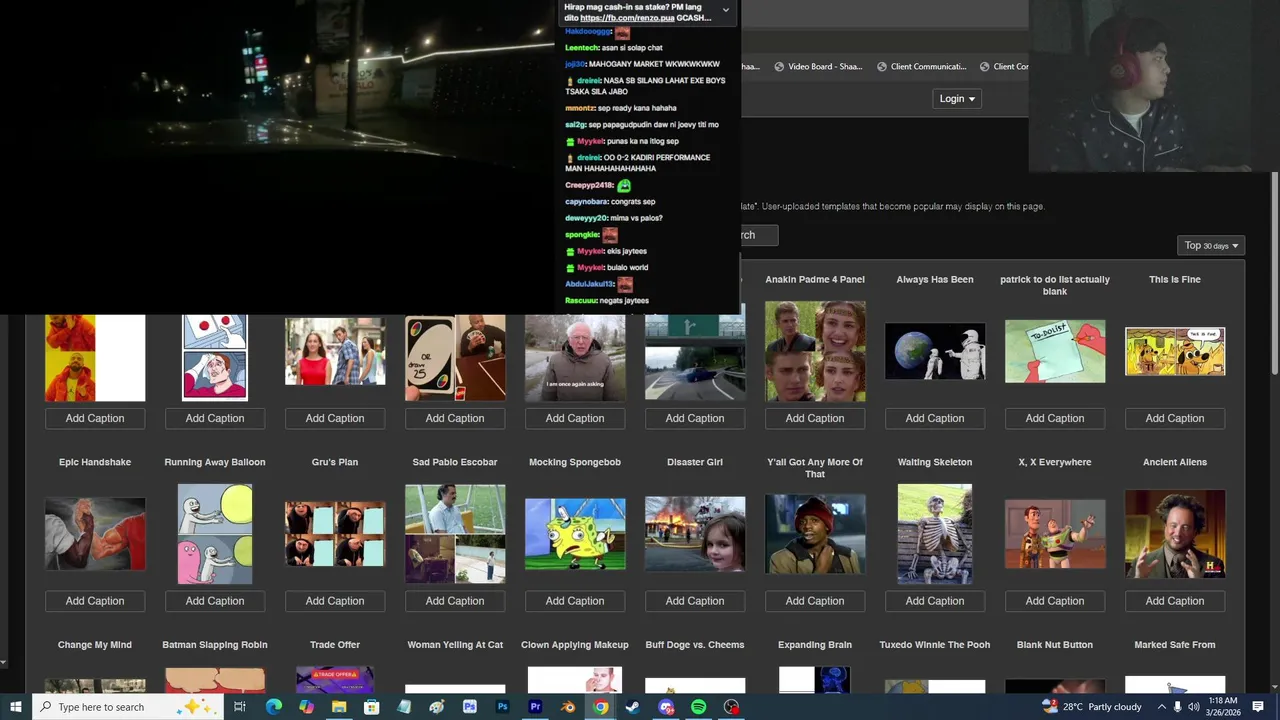Open the Client Communicati... bookmark
The width and height of the screenshot is (1280, 720).
(x=921, y=67)
